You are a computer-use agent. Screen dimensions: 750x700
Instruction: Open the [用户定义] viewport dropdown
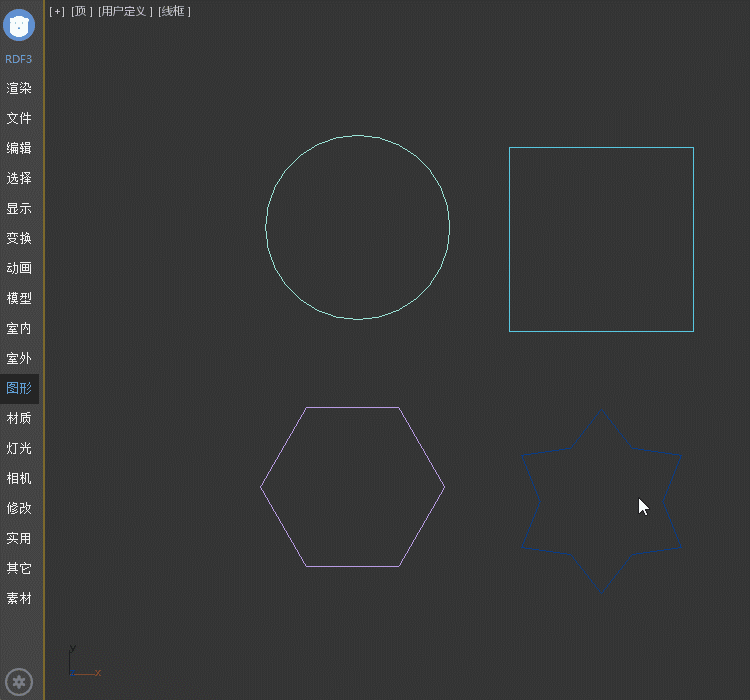pos(125,11)
